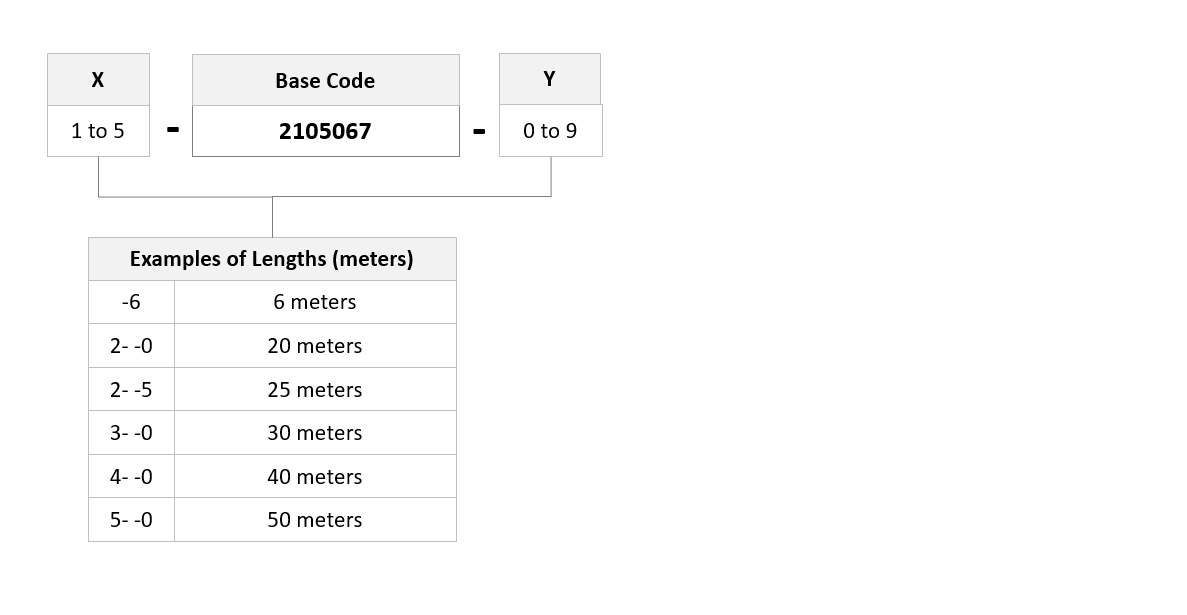Select the base code 2105067 cell
This screenshot has height=615, width=1187.
[325, 131]
